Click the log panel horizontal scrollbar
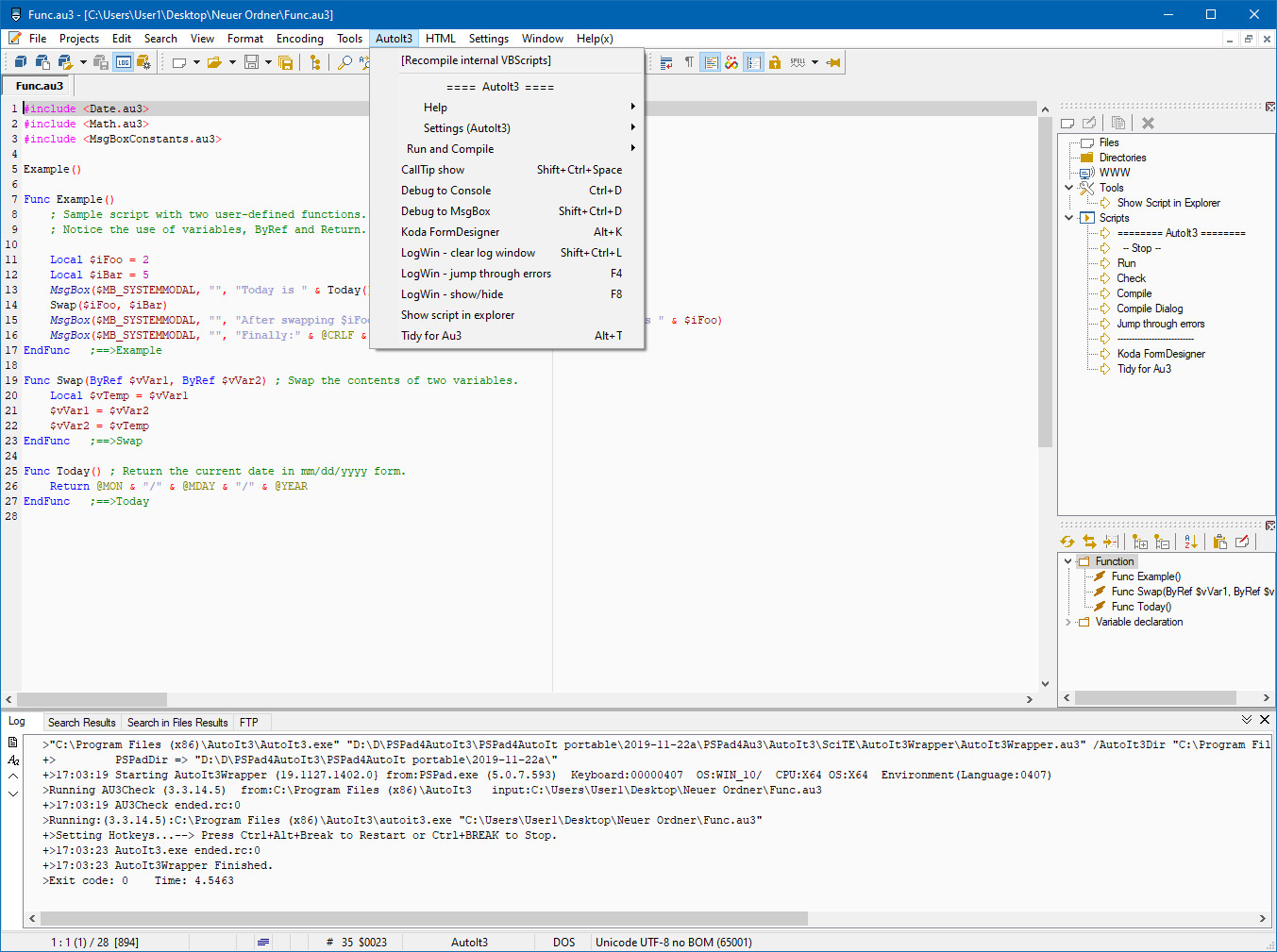Screen dimensions: 1277x952 (x=425, y=918)
